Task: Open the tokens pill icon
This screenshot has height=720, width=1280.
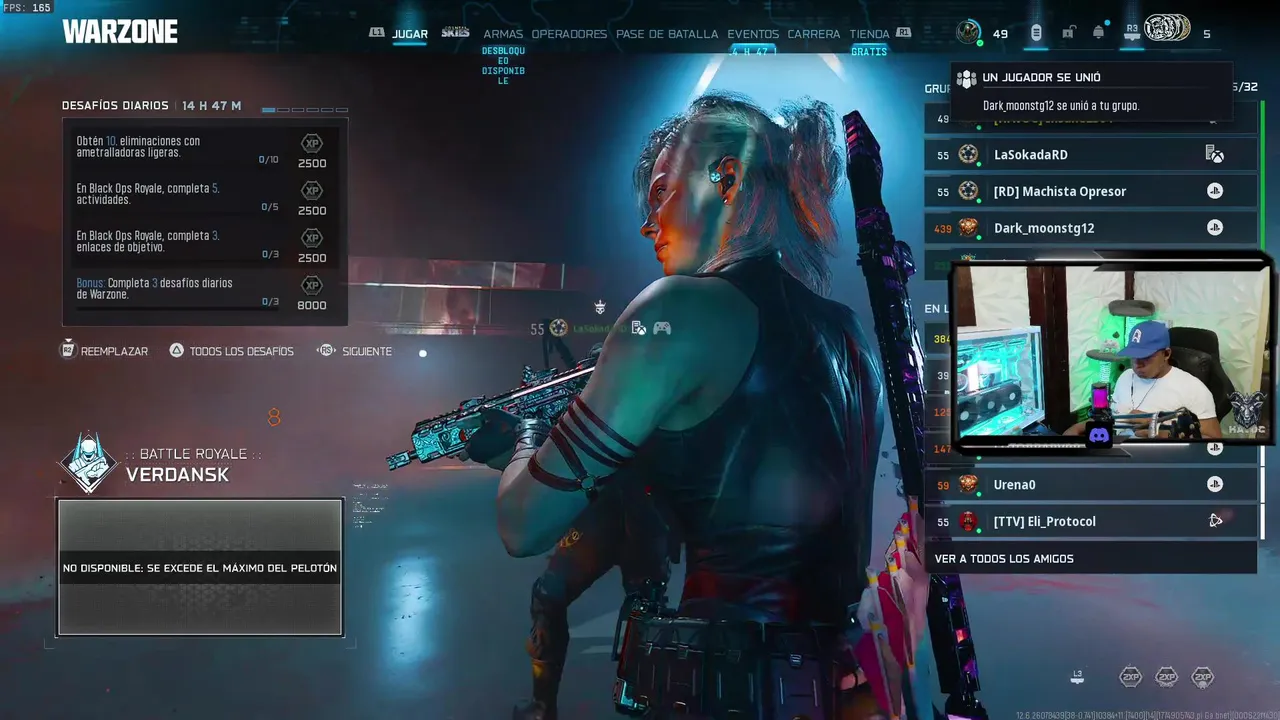Action: coord(1036,33)
